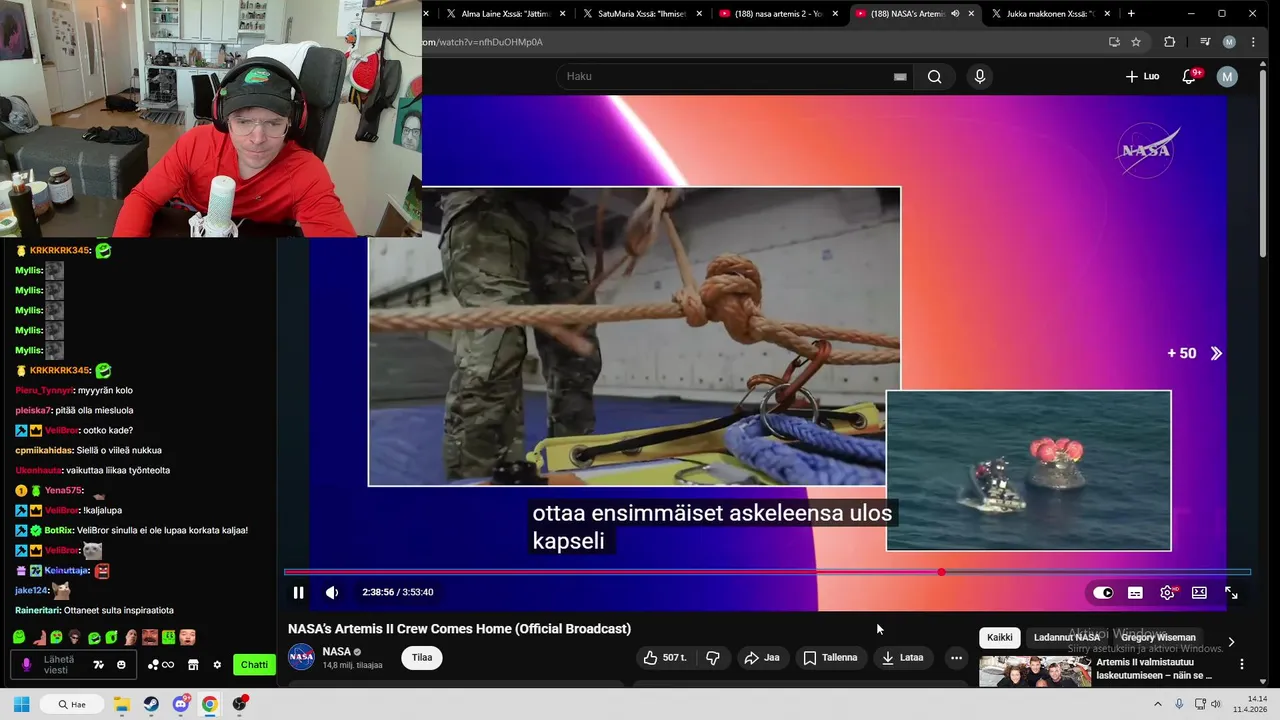Viewport: 1280px width, 720px height.
Task: Share the video via Jaa button
Action: coord(762,657)
